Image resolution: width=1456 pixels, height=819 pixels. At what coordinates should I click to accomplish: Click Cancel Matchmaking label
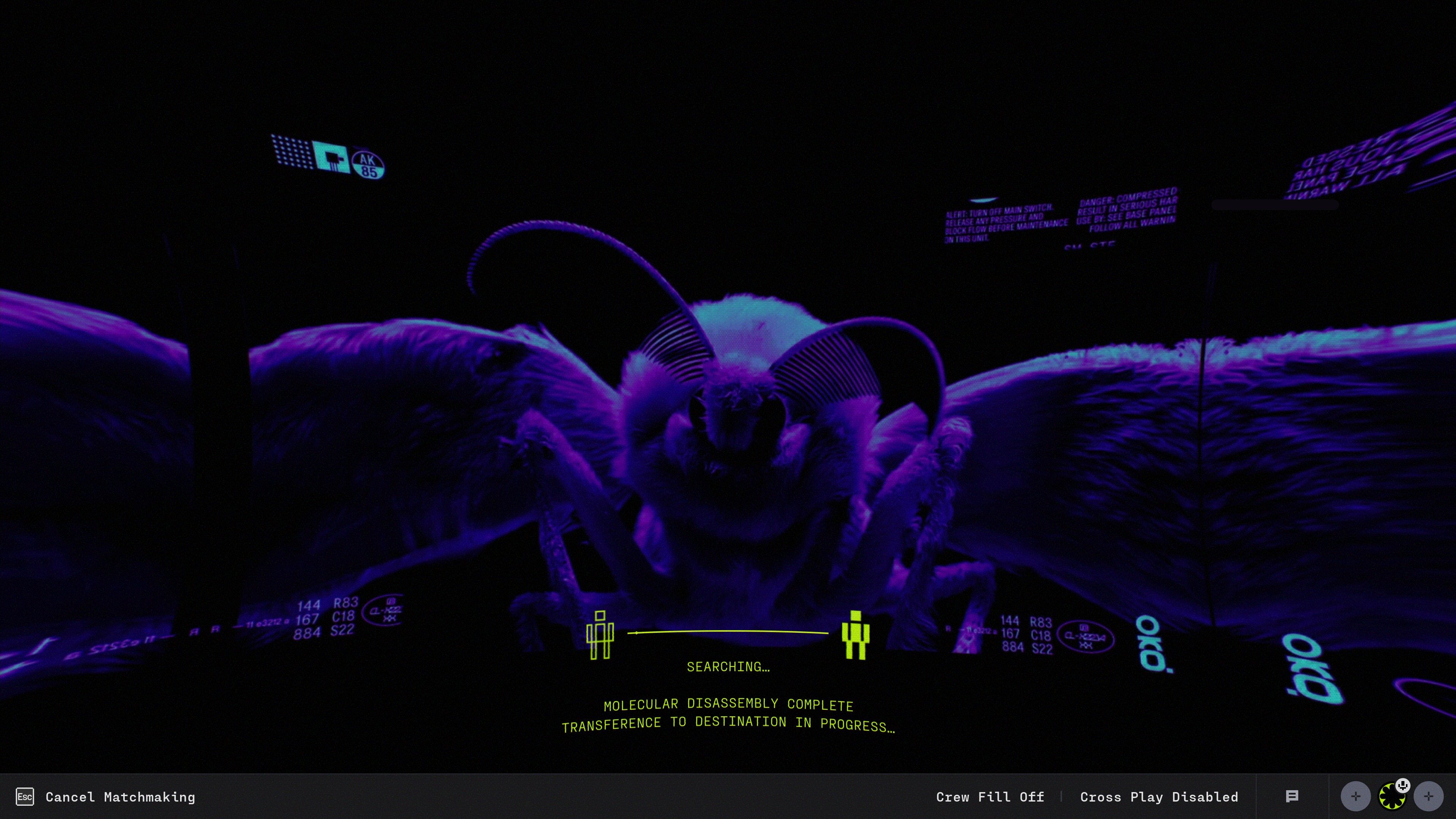[x=120, y=797]
